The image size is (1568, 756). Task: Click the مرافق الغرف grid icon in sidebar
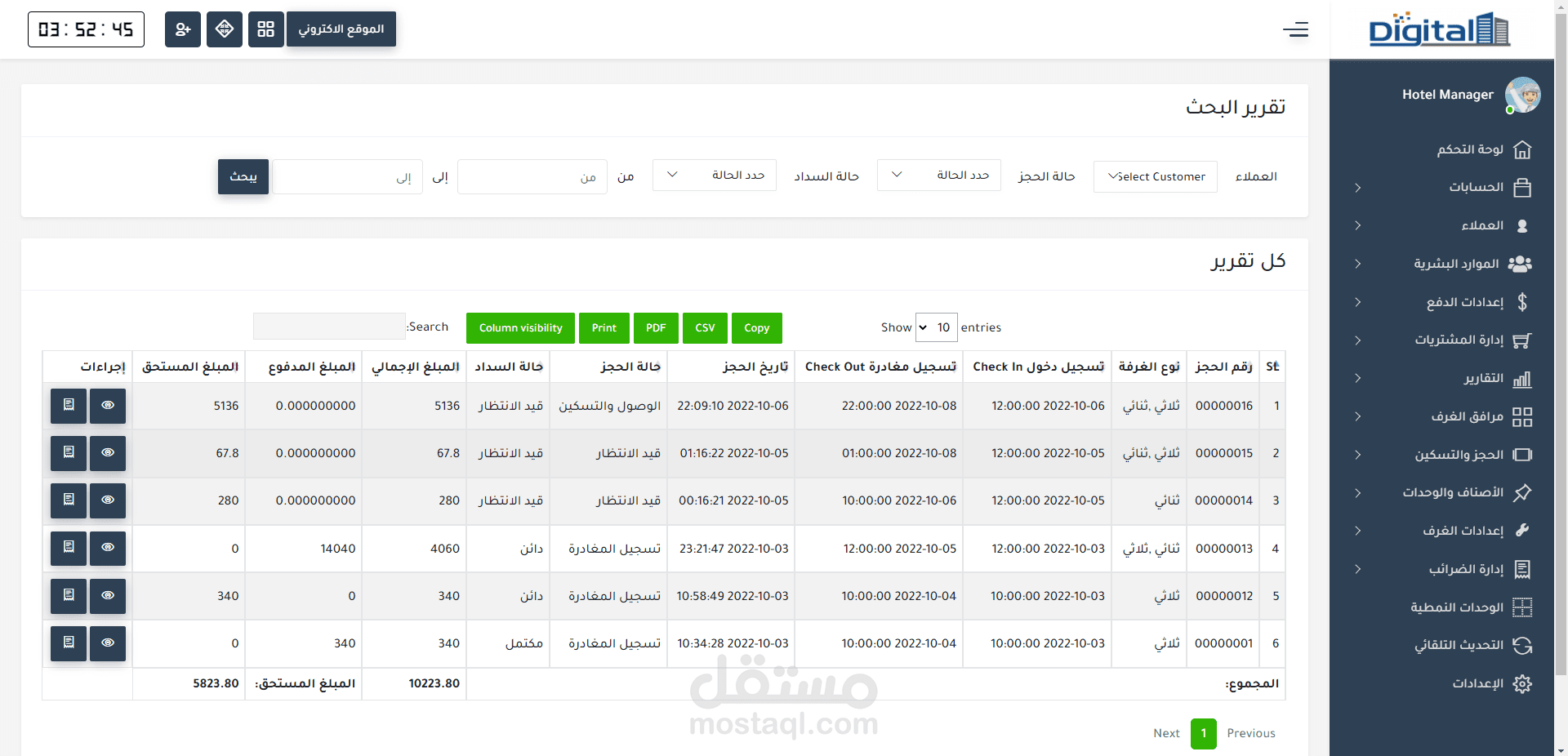1522,417
